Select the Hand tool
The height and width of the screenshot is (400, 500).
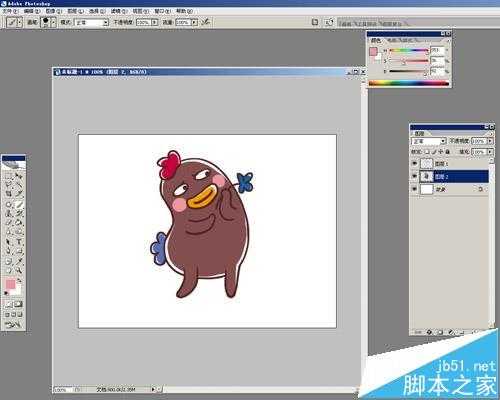[x=8, y=270]
